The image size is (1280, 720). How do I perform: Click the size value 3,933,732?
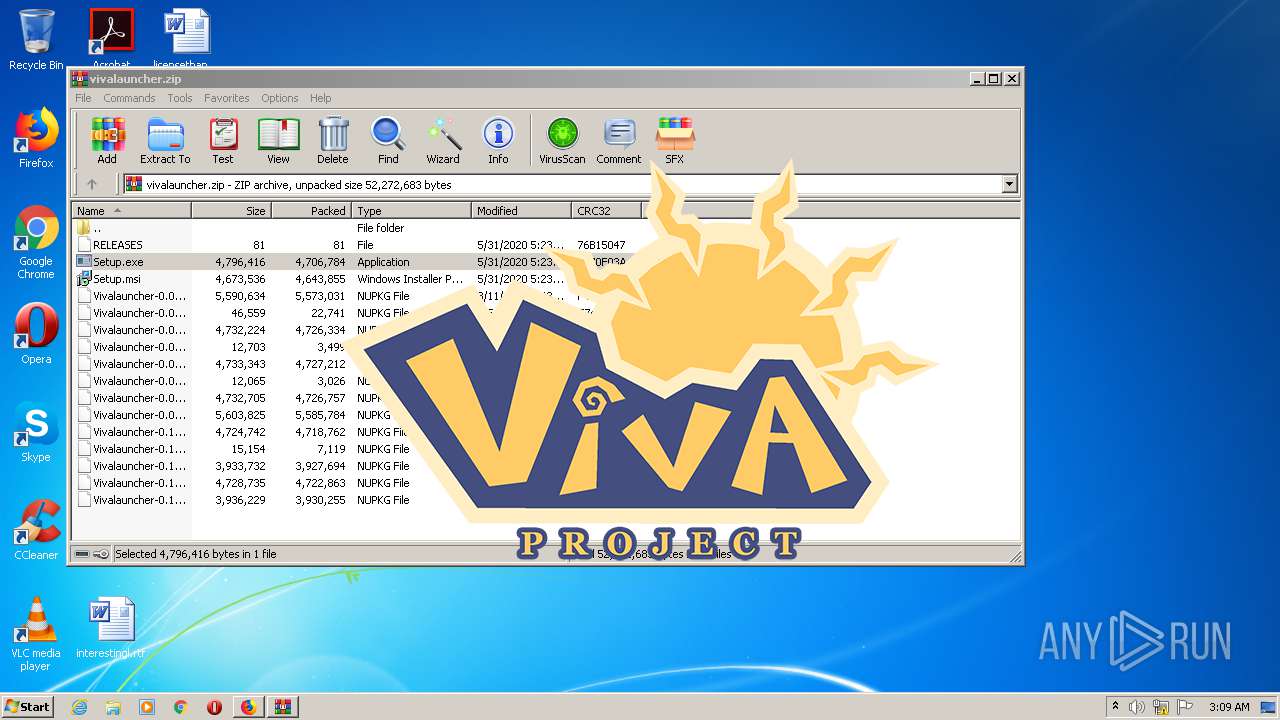tap(240, 466)
